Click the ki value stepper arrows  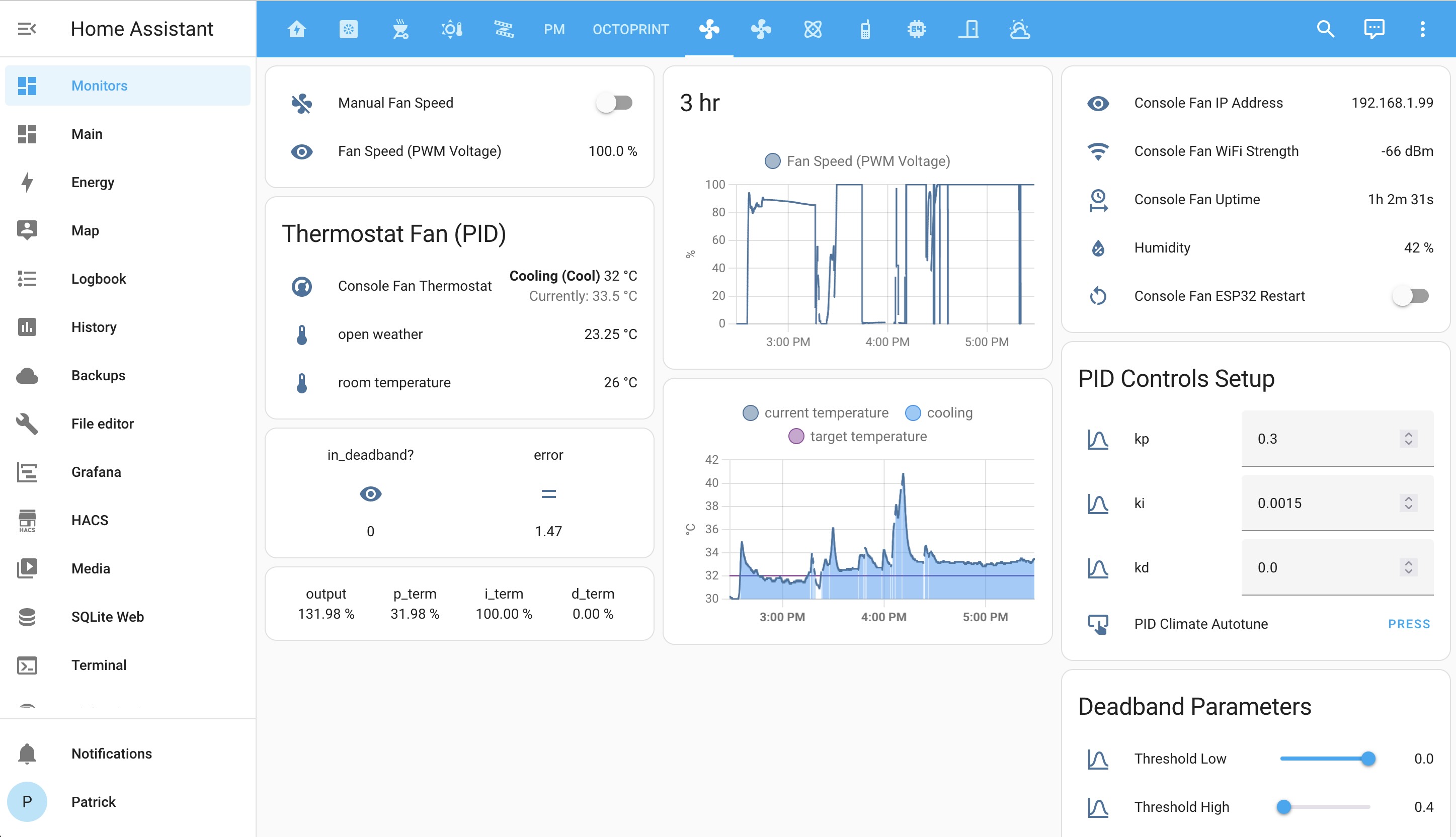tap(1408, 503)
